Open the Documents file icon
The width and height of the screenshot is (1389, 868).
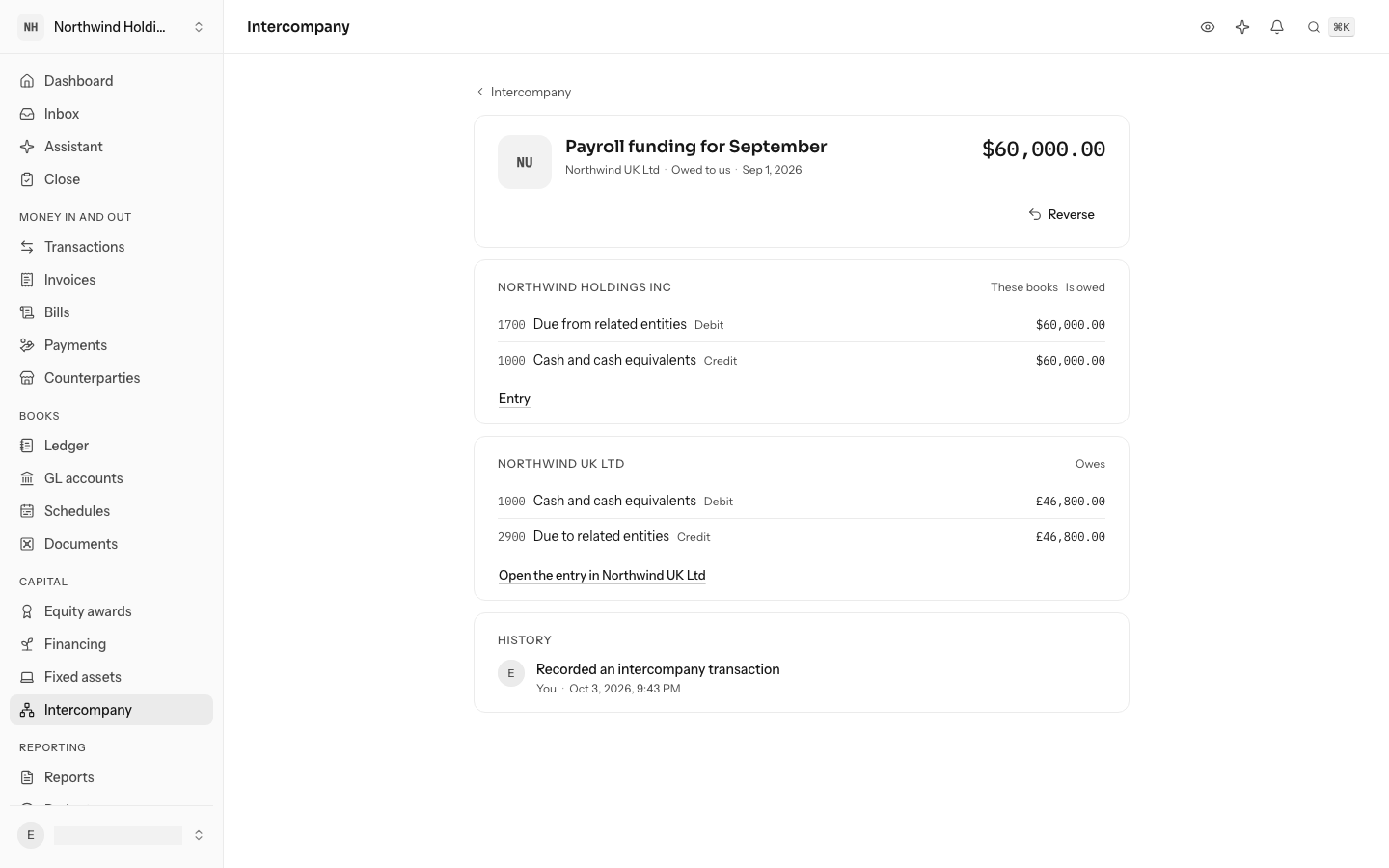click(x=27, y=544)
